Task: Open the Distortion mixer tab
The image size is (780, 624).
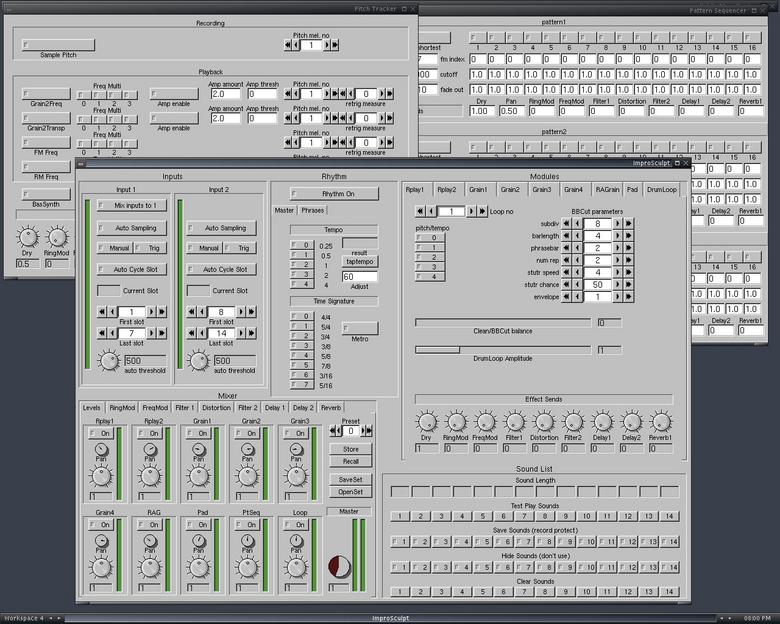Action: click(x=216, y=408)
